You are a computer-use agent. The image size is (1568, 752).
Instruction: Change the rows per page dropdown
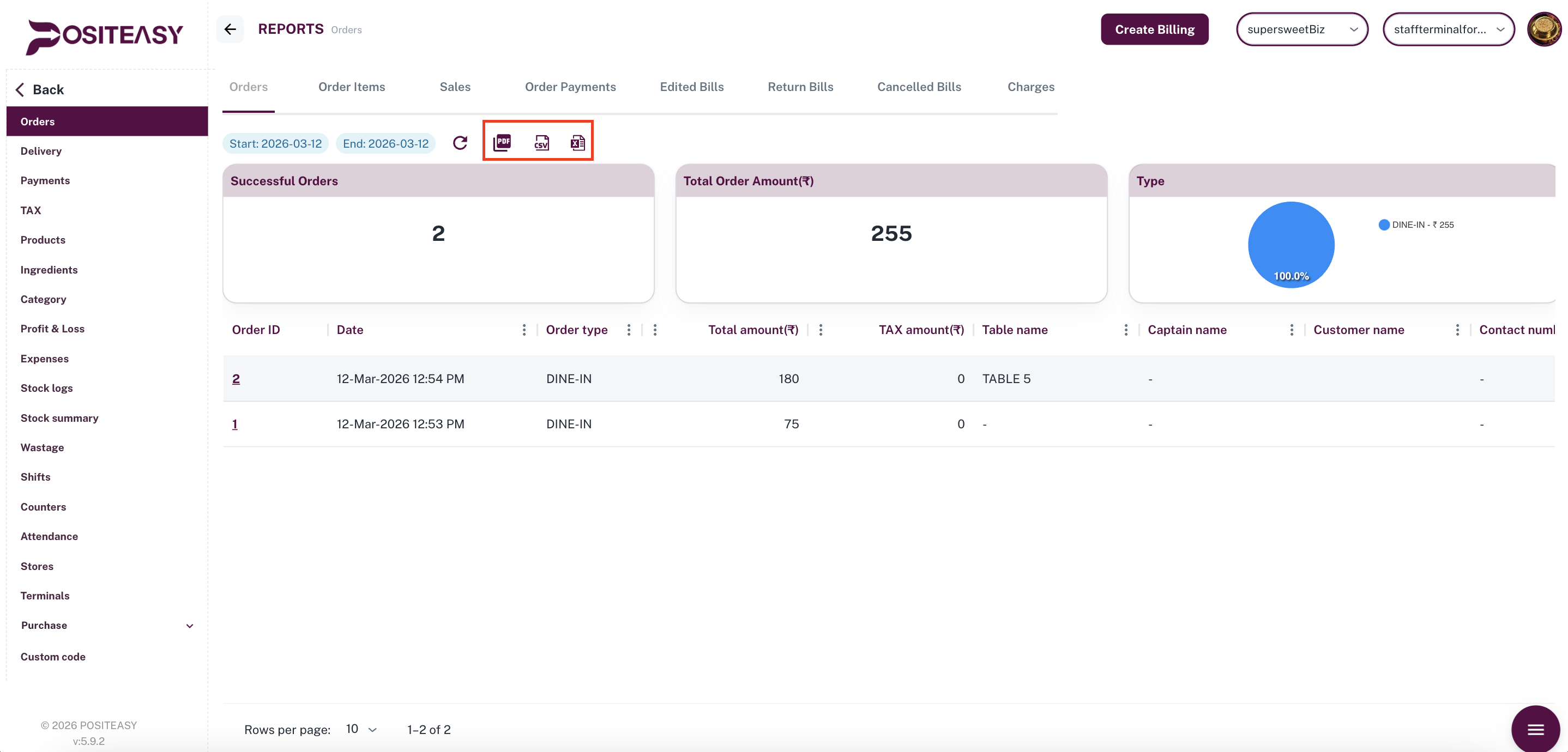pos(361,729)
